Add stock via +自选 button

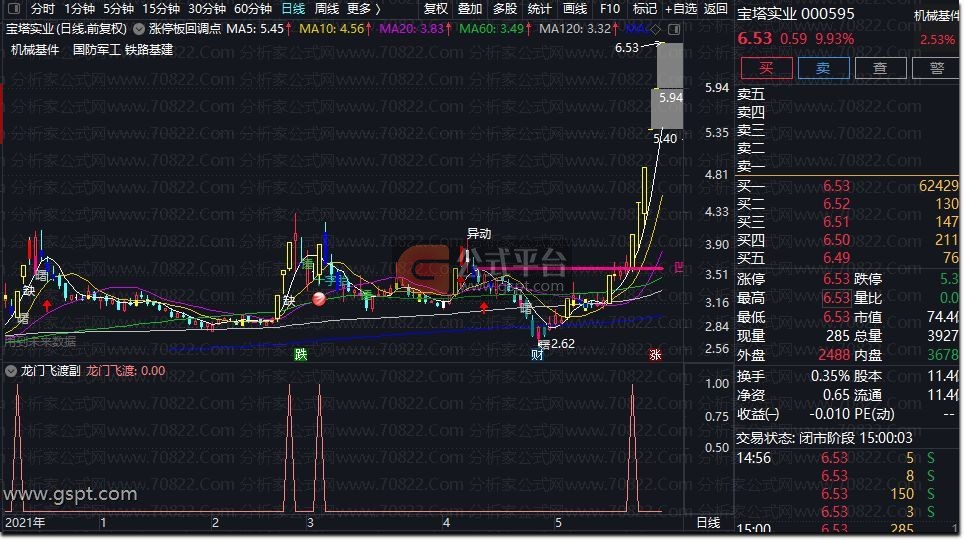point(681,9)
